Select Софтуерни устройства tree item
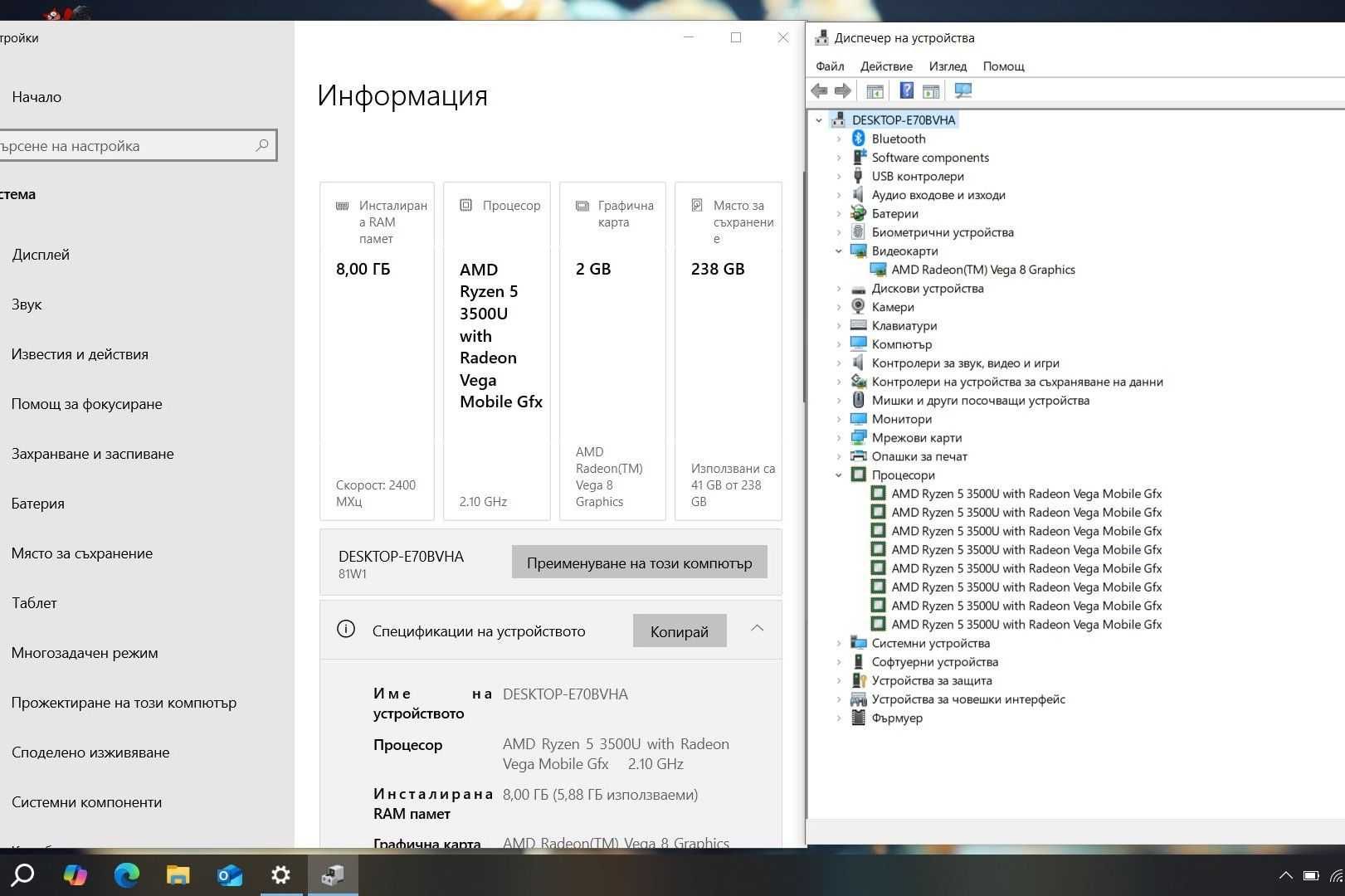 coord(934,662)
